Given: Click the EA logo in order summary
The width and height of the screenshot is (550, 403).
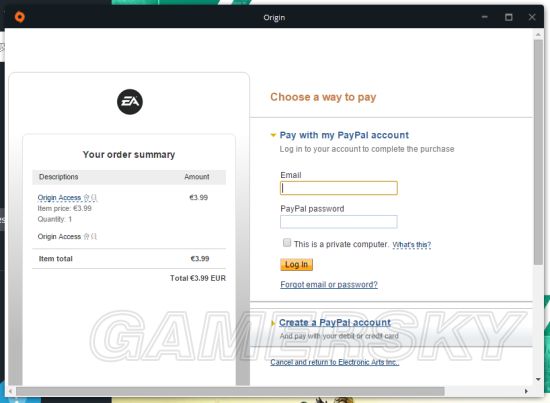Looking at the screenshot, I should (x=130, y=102).
